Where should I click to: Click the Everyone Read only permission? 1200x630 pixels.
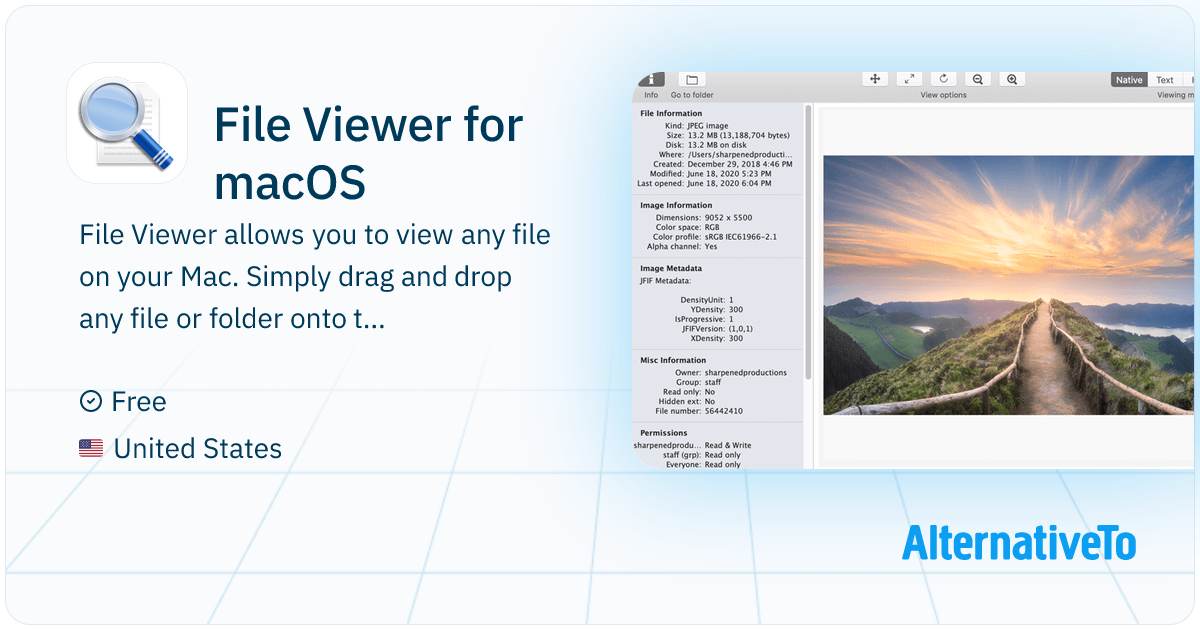[703, 465]
